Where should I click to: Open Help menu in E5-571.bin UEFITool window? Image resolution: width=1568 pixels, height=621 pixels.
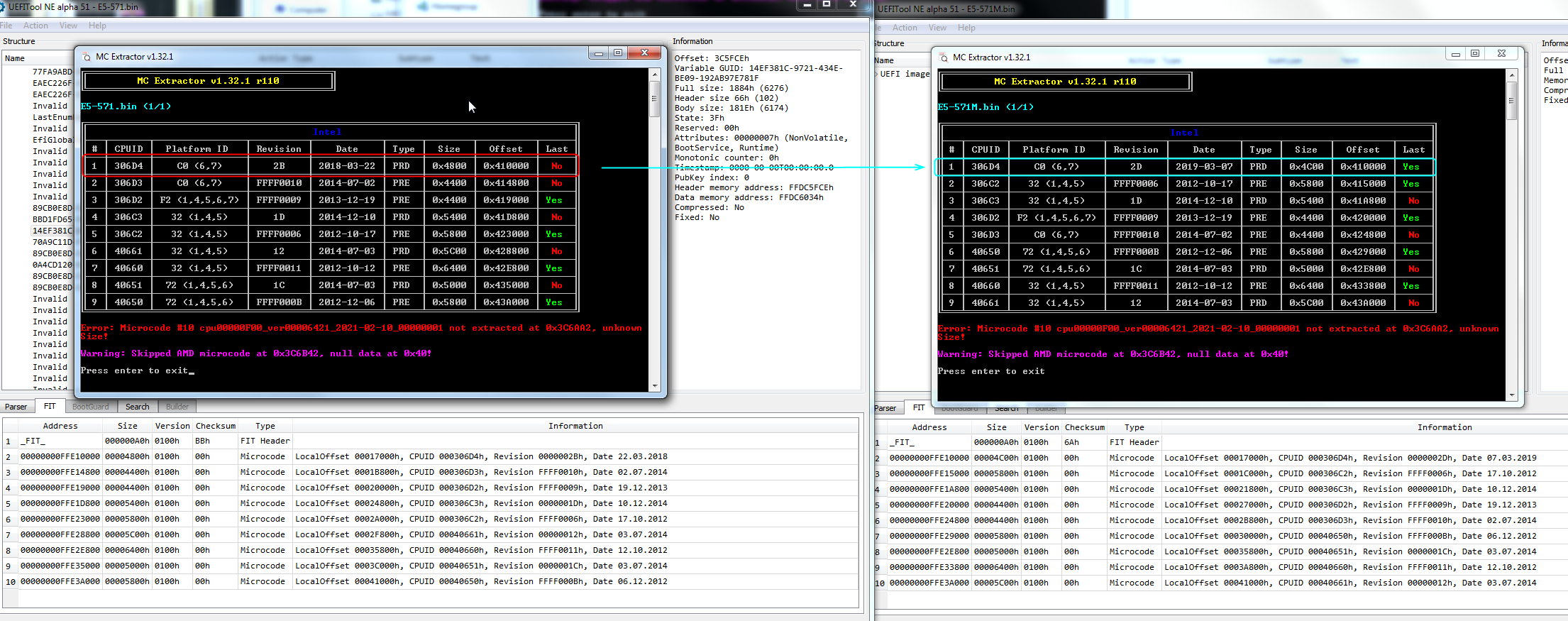pyautogui.click(x=97, y=26)
